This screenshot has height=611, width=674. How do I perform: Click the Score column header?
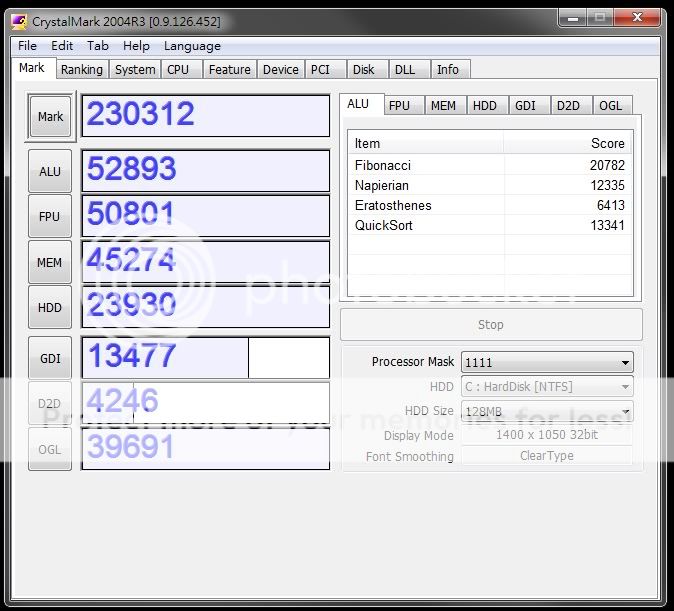pyautogui.click(x=568, y=143)
